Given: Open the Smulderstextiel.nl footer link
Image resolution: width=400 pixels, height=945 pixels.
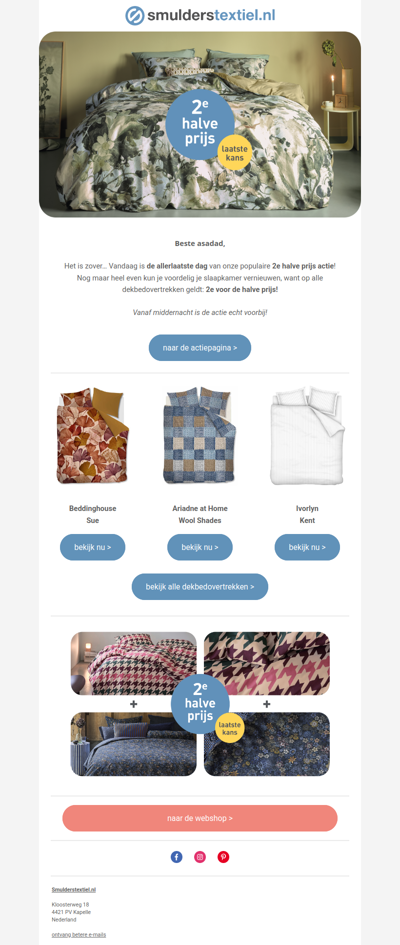Looking at the screenshot, I should 74,889.
